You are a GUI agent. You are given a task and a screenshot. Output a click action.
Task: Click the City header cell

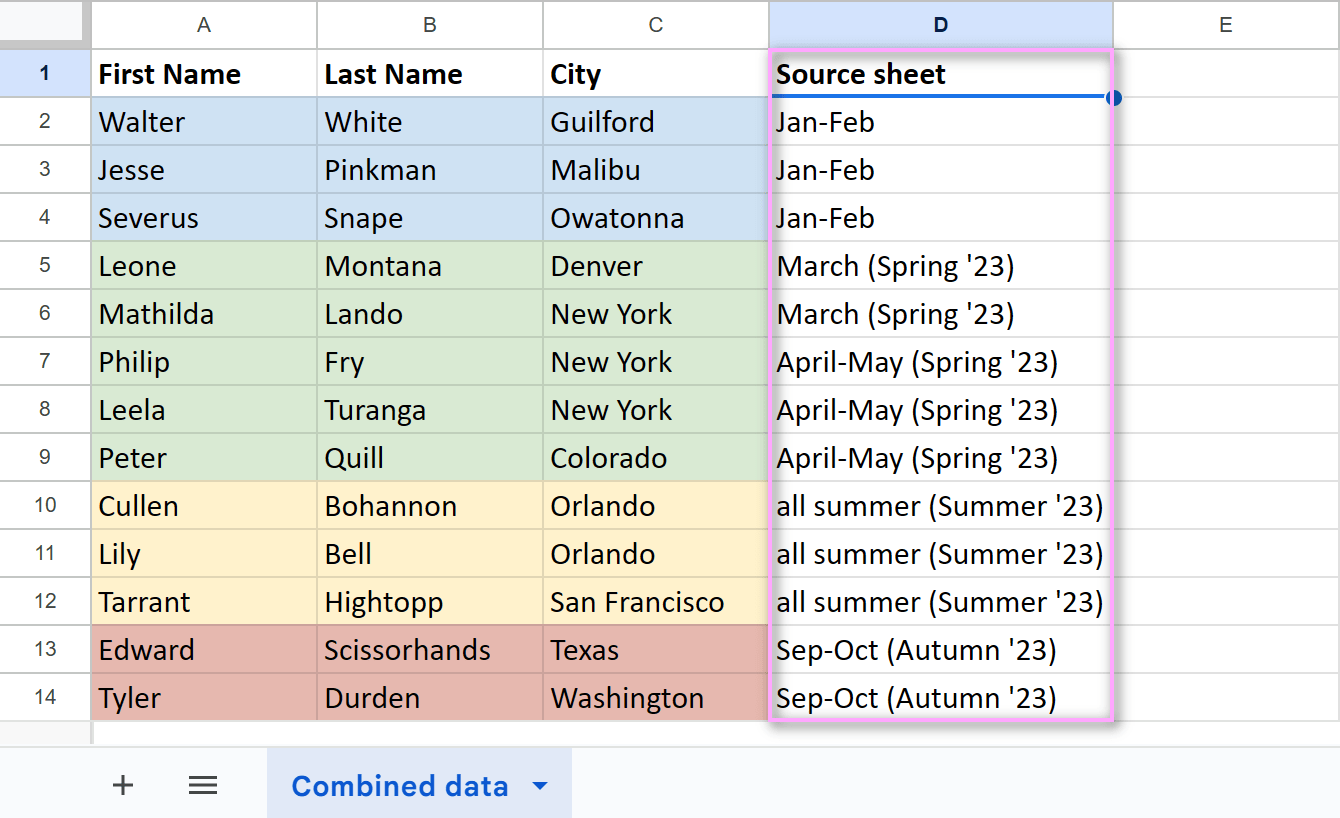point(656,74)
